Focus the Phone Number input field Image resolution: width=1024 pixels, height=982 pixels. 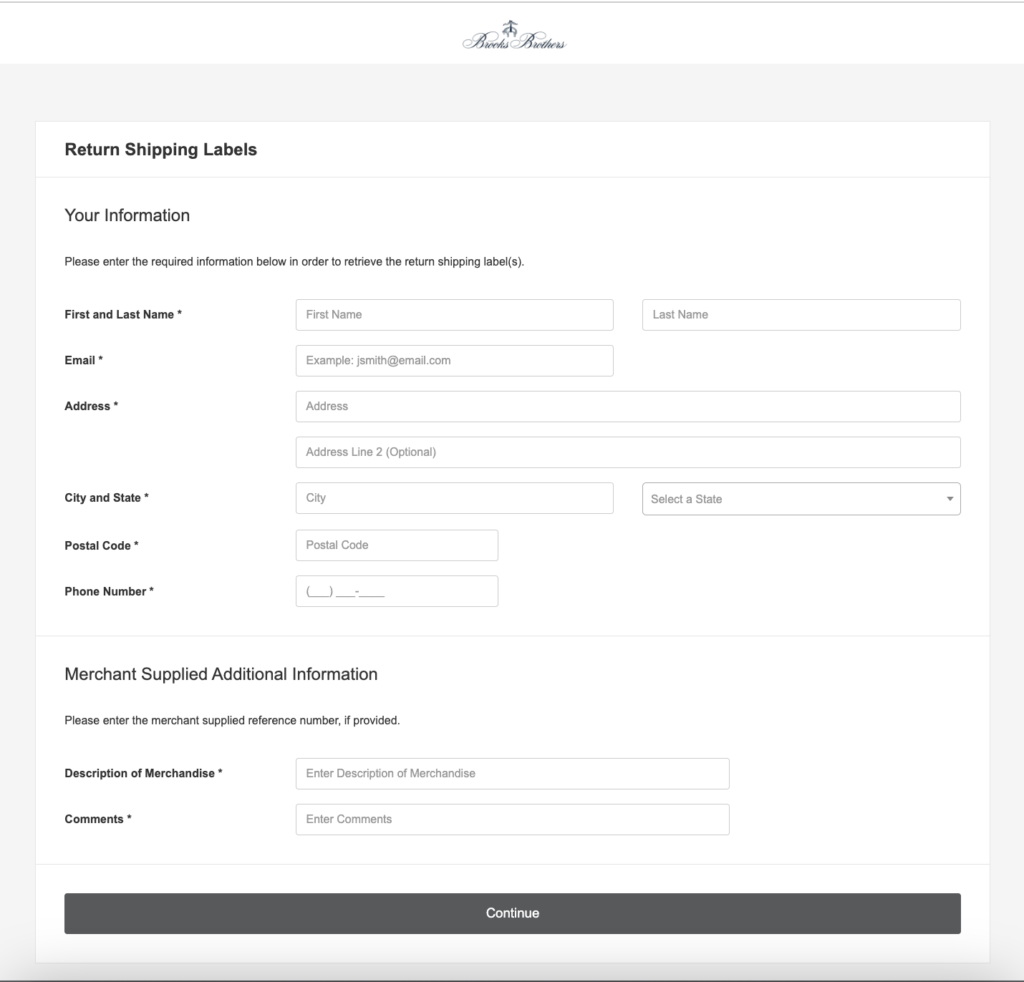(396, 591)
